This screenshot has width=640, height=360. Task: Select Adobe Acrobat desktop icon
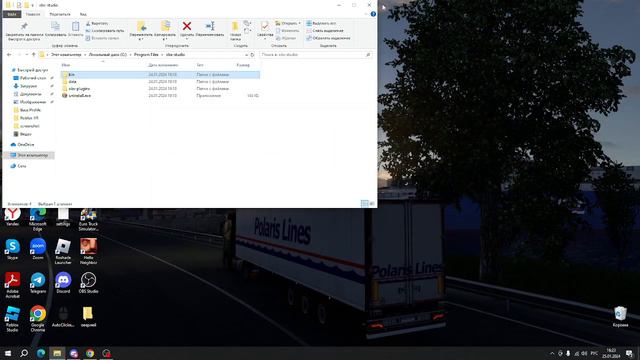point(12,285)
